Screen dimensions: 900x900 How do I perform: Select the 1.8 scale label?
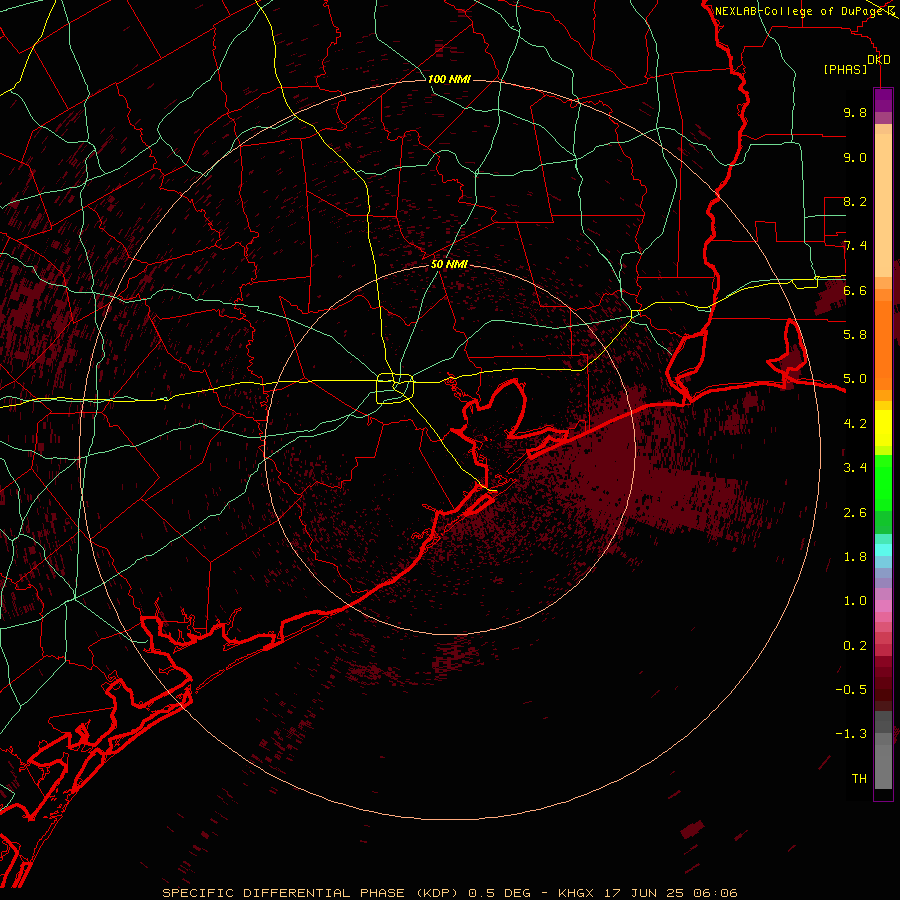pyautogui.click(x=855, y=557)
